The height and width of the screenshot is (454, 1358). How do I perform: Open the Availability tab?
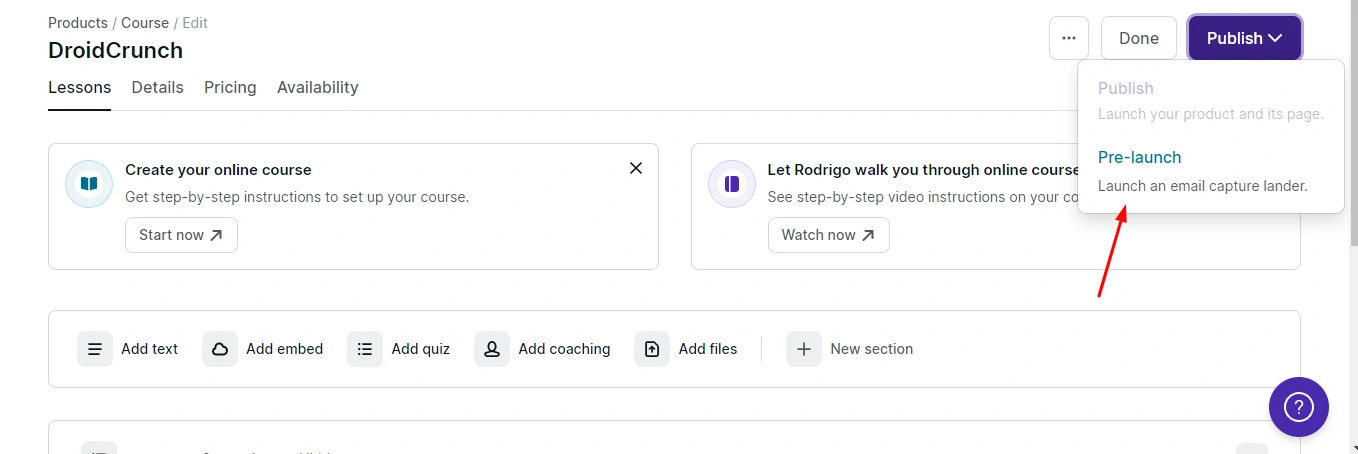[x=317, y=88]
